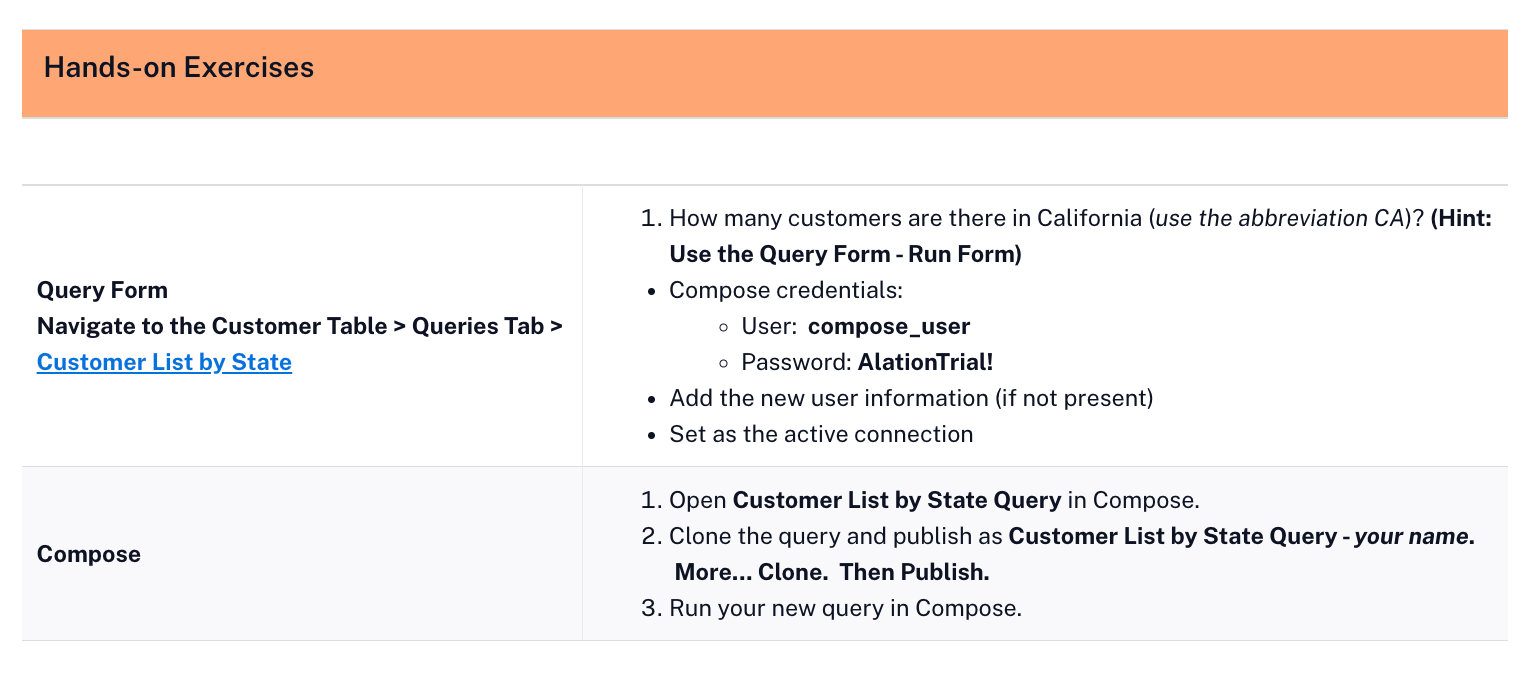
Task: Click the Compose row label
Action: click(x=89, y=554)
